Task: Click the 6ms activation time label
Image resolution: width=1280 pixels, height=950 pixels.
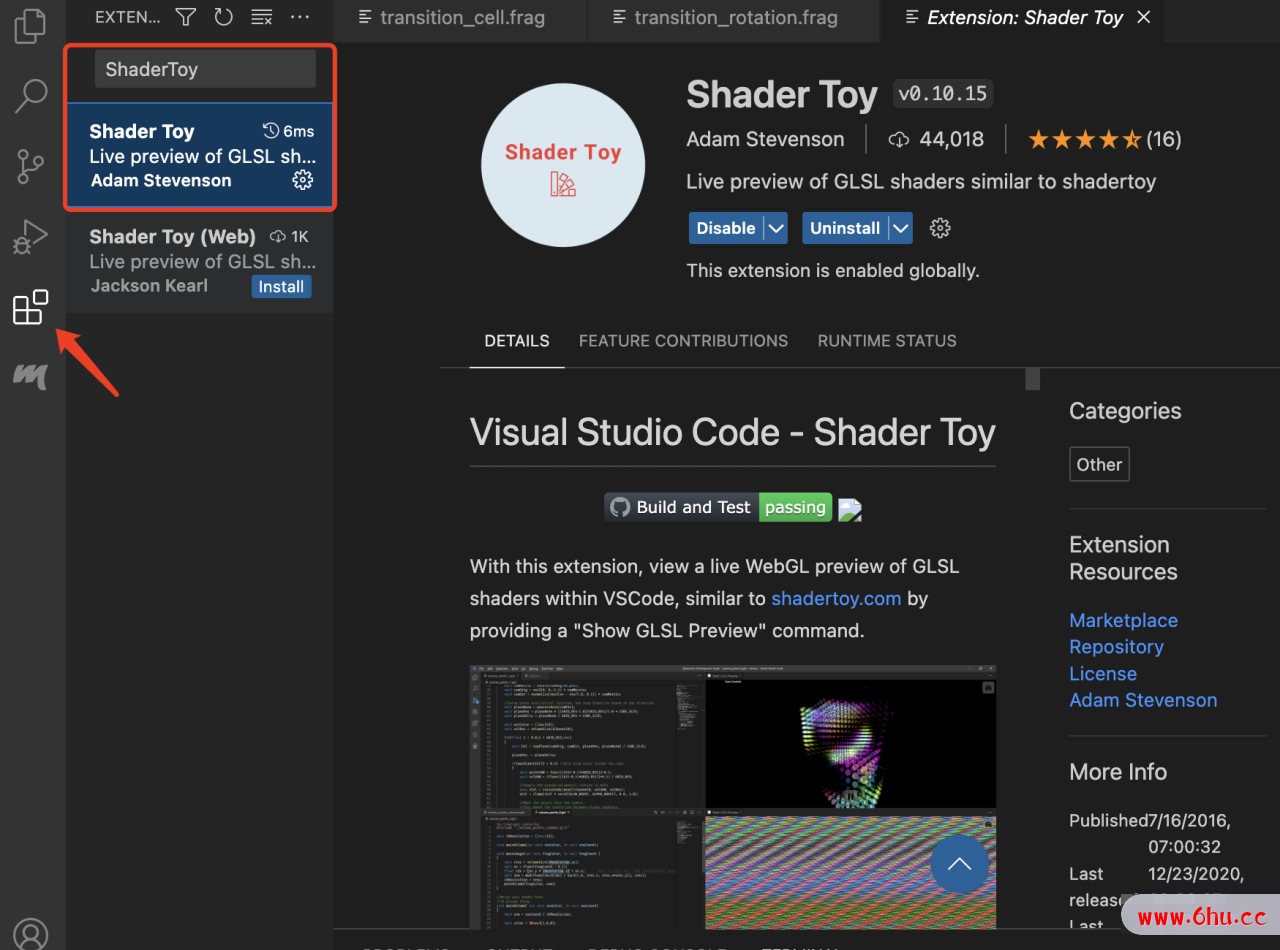Action: point(288,131)
